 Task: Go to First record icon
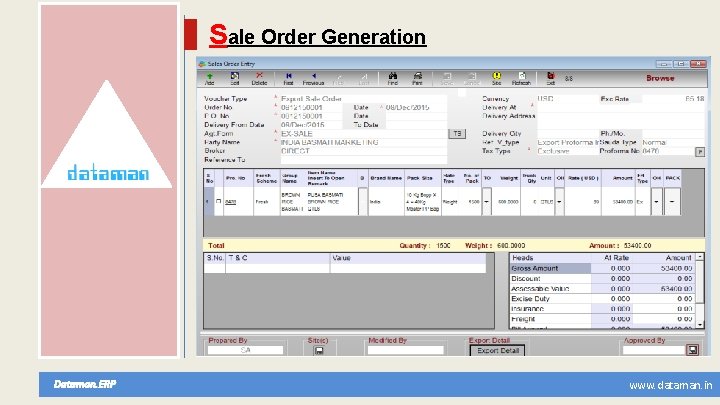(x=288, y=79)
